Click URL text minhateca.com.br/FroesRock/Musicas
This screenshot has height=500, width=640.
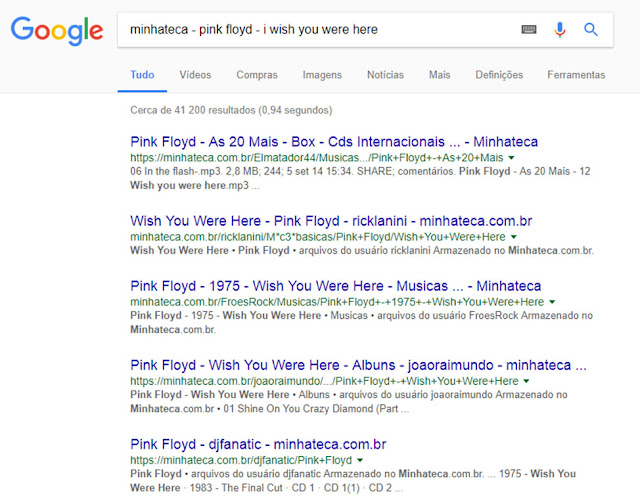(337, 302)
